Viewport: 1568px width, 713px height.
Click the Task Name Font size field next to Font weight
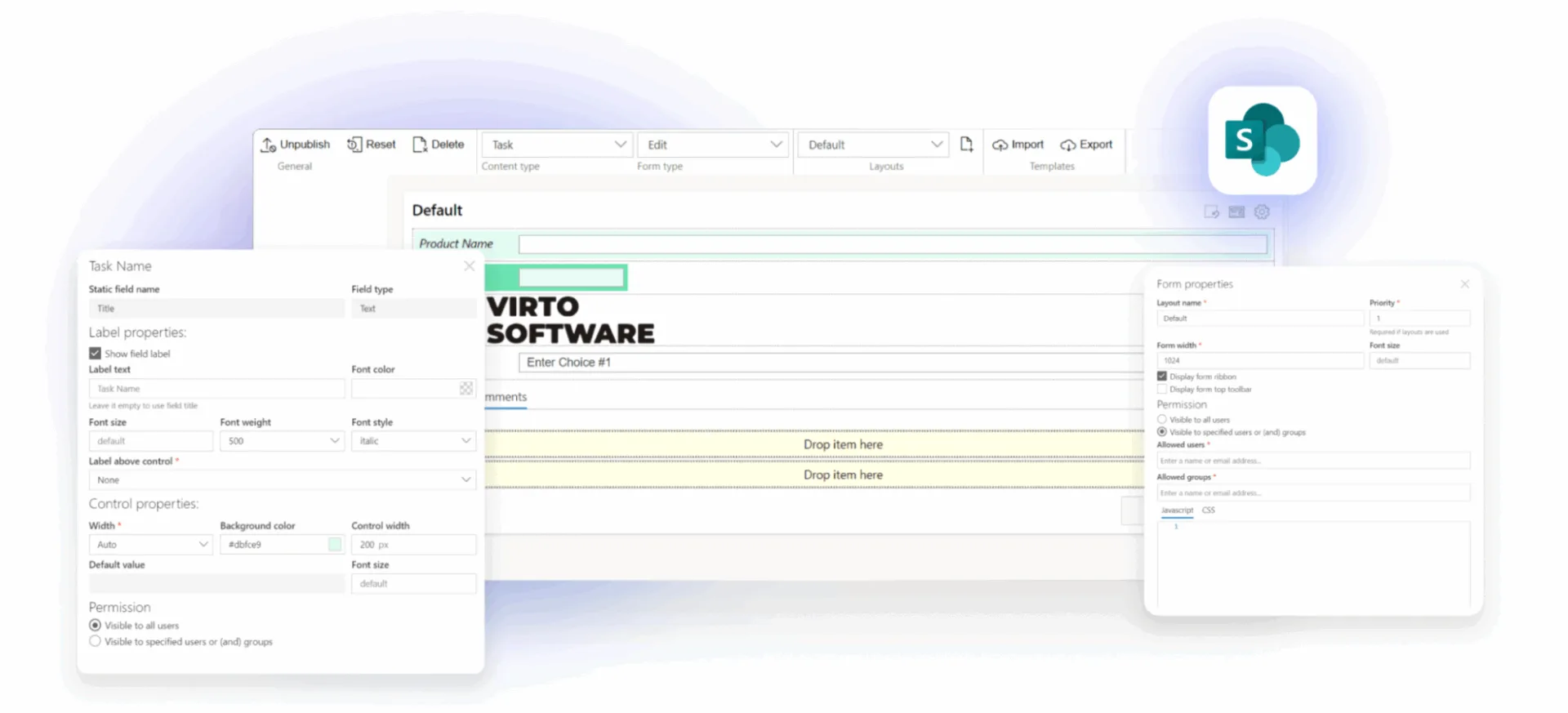151,441
